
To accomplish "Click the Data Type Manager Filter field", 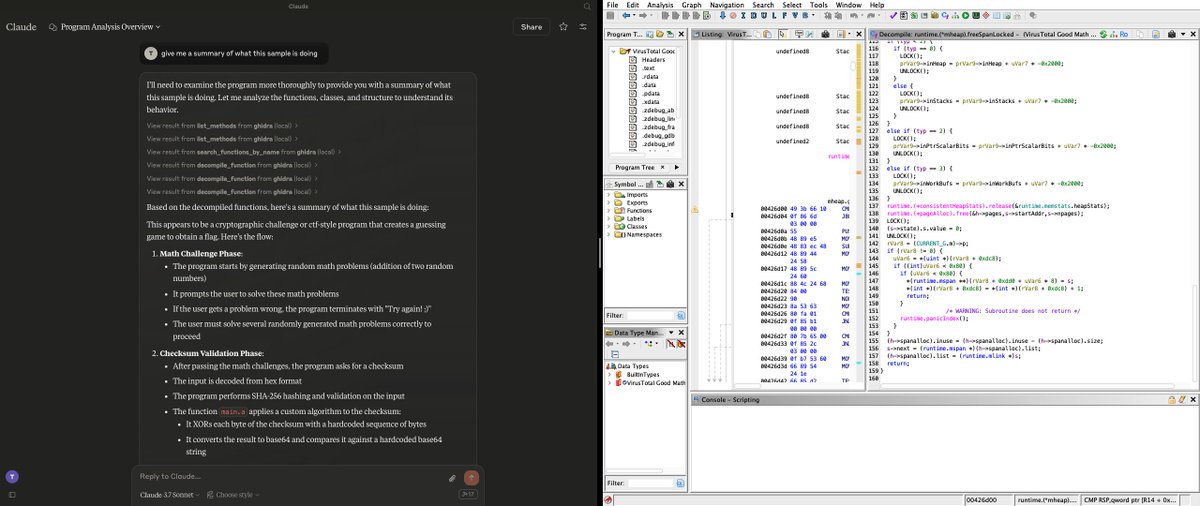I will coord(651,483).
